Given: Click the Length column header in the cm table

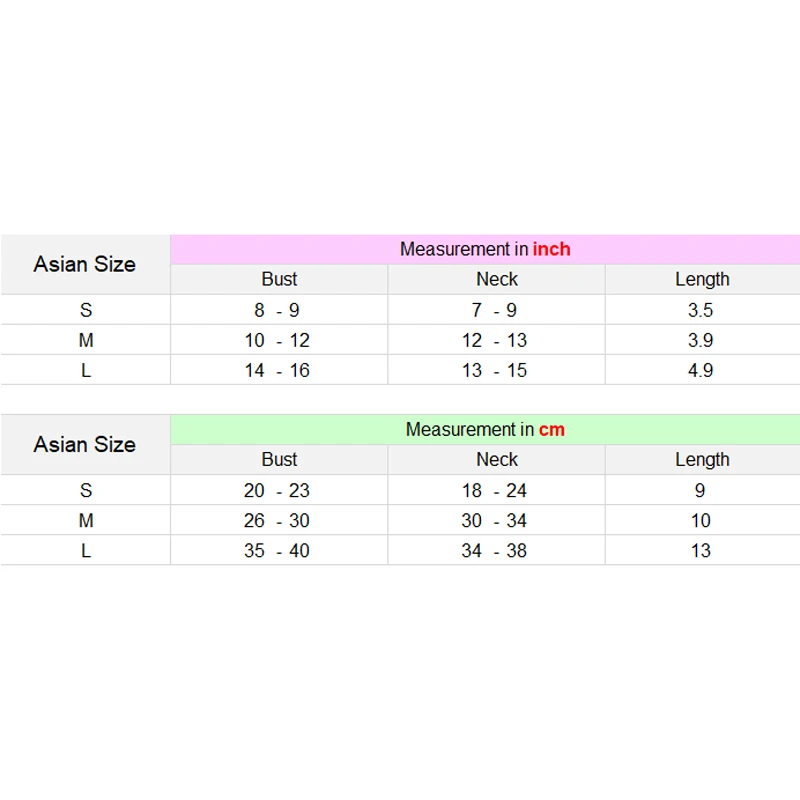Looking at the screenshot, I should [701, 459].
